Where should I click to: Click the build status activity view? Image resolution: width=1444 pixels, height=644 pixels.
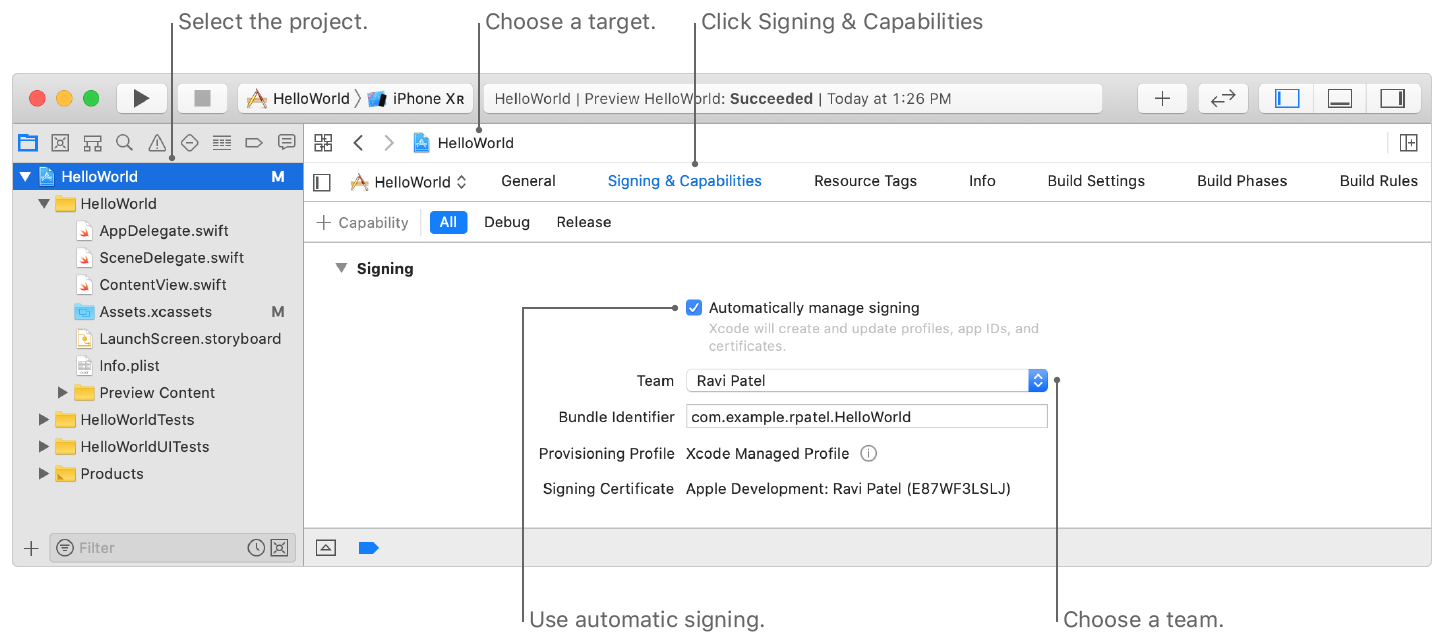coord(792,99)
